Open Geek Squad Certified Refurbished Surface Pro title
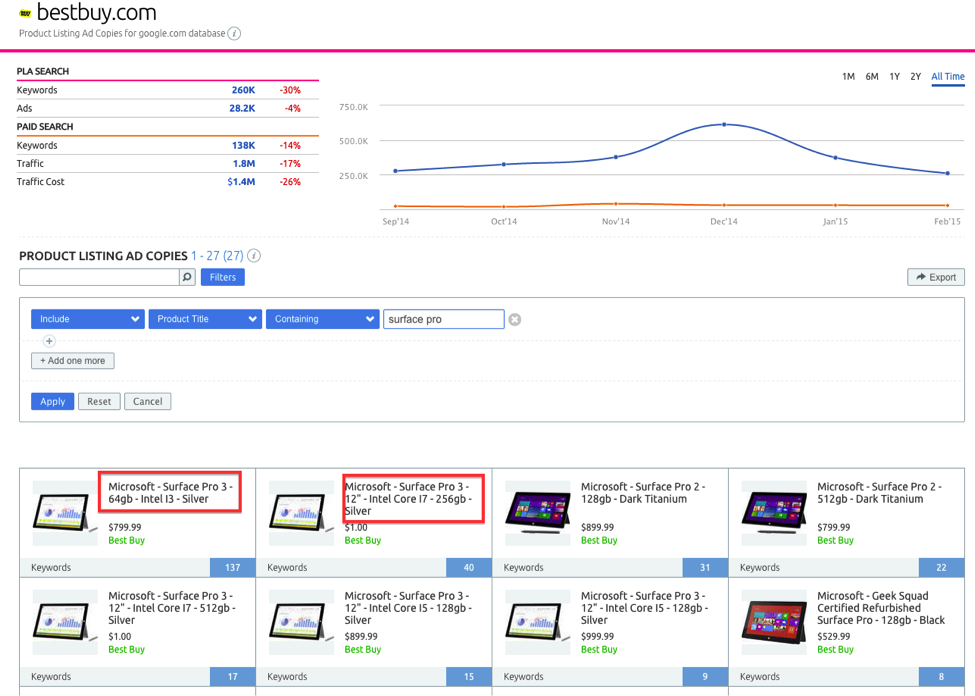The image size is (975, 696). tap(880, 608)
